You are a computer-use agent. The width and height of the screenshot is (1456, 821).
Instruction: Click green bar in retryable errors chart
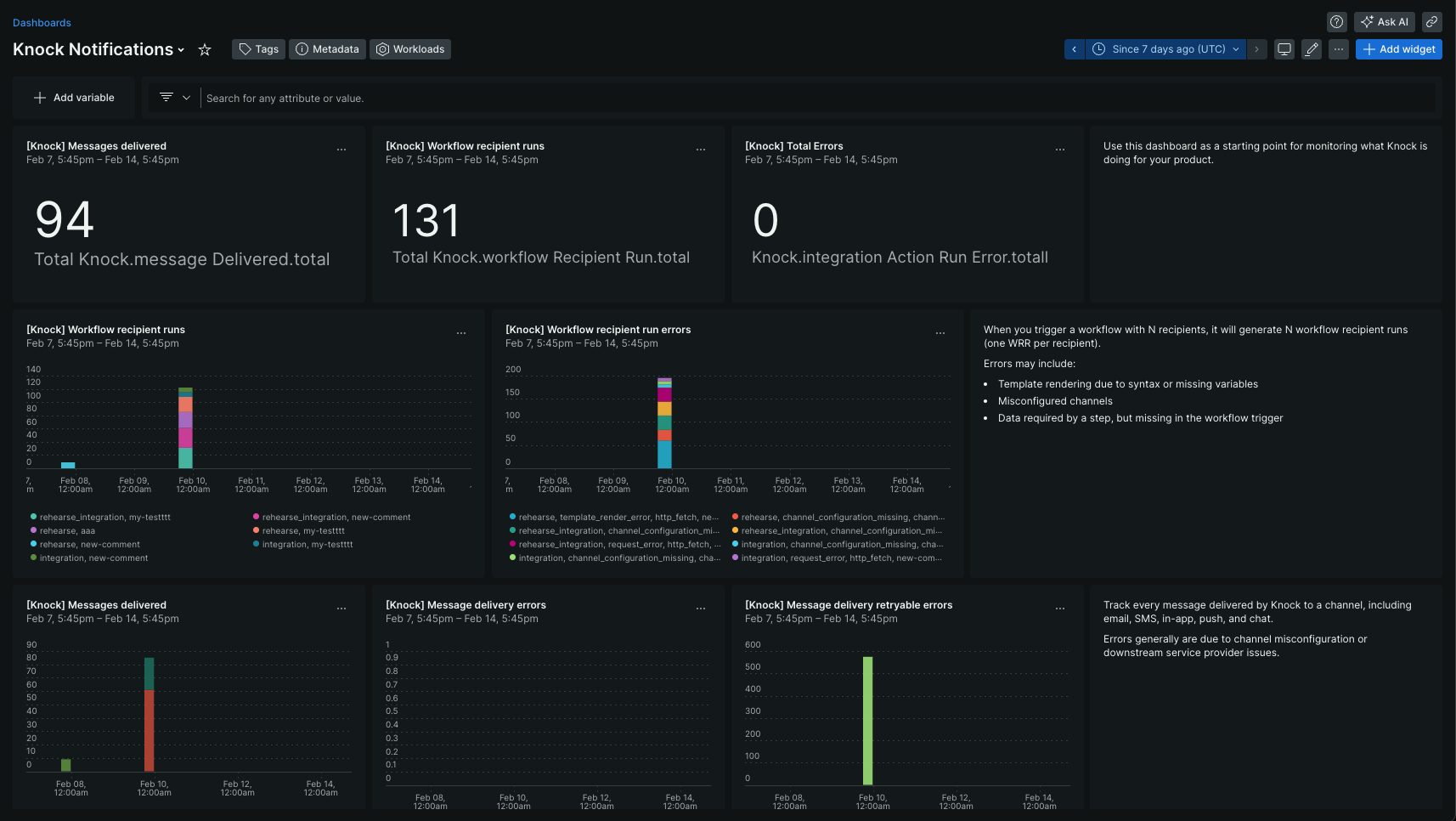tap(867, 721)
